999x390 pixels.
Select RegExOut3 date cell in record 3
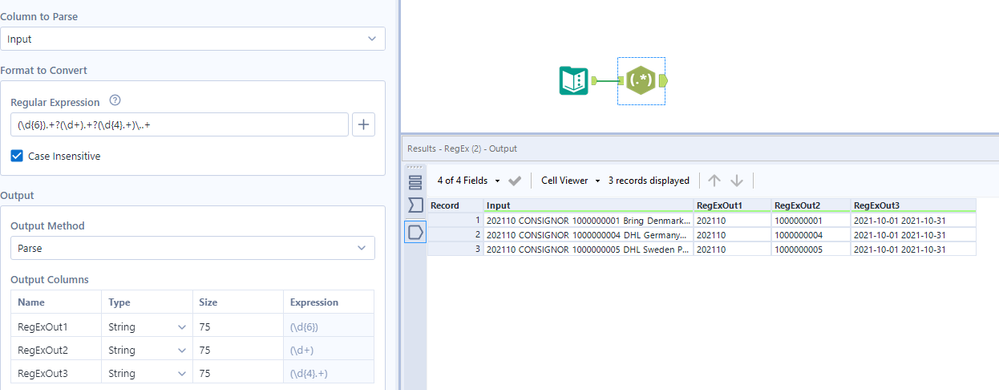tap(914, 249)
